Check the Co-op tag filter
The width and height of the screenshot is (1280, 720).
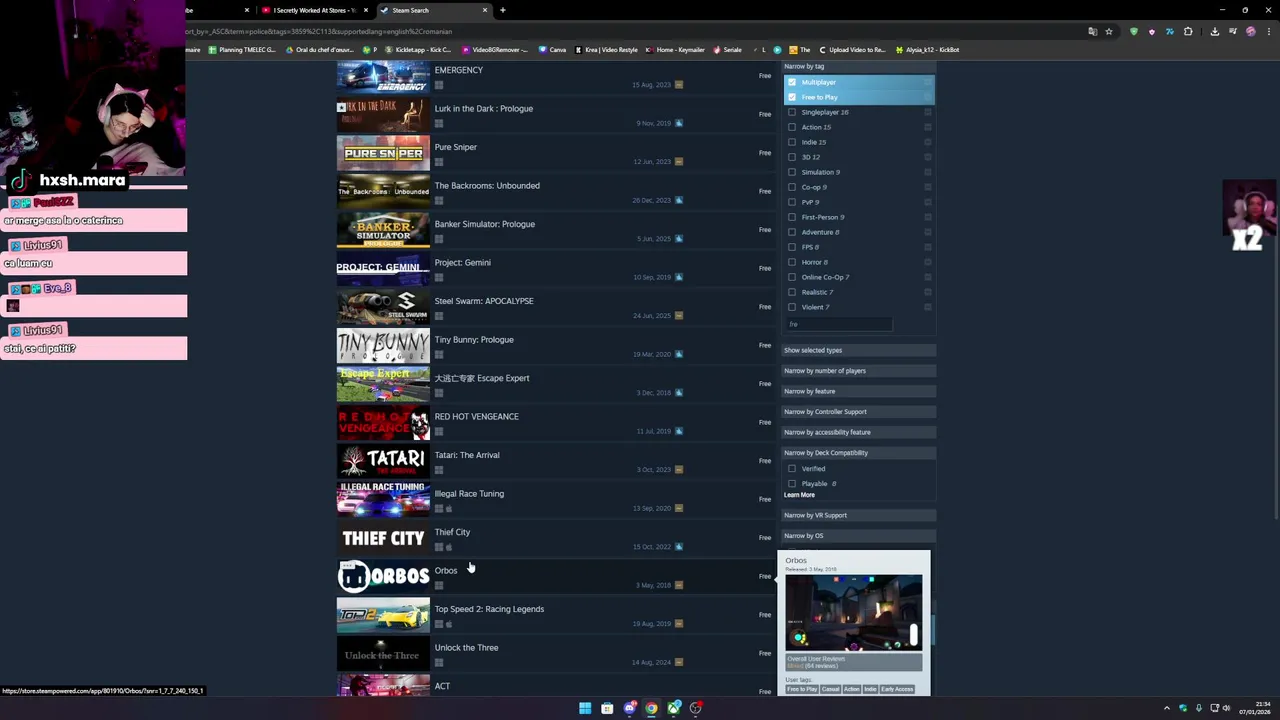pyautogui.click(x=792, y=187)
